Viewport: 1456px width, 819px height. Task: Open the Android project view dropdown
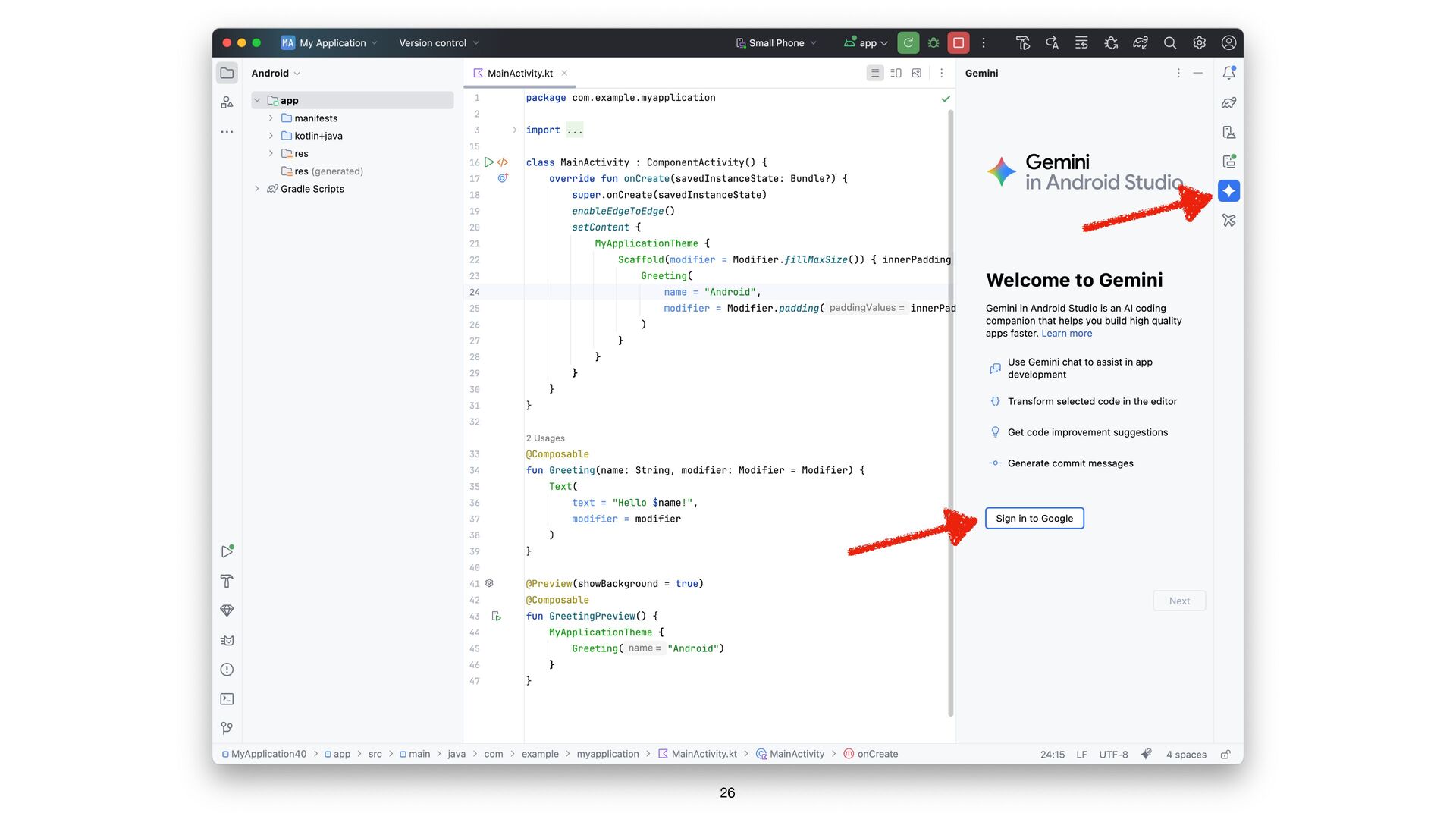tap(276, 74)
